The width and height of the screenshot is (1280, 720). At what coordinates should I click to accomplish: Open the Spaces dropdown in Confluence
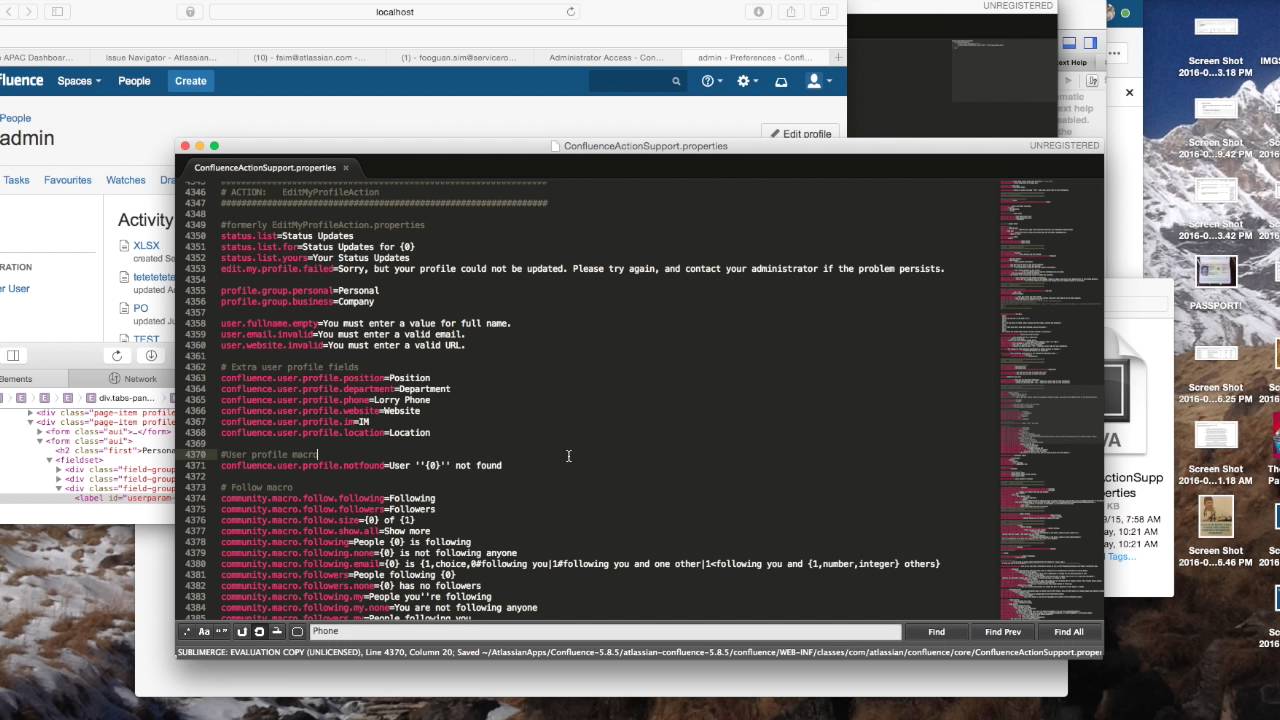pyautogui.click(x=79, y=81)
